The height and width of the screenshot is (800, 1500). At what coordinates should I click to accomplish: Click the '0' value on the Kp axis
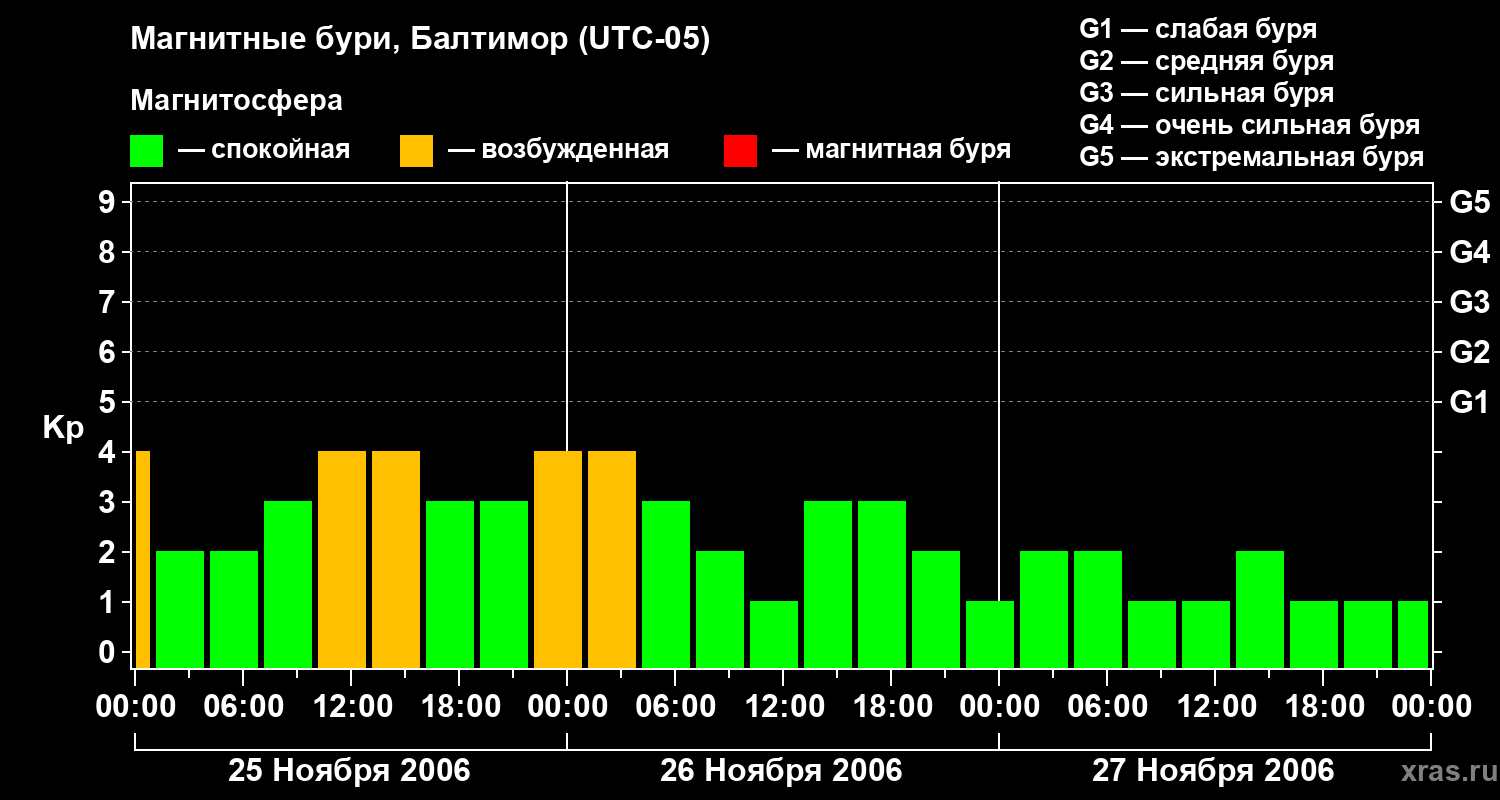(109, 652)
